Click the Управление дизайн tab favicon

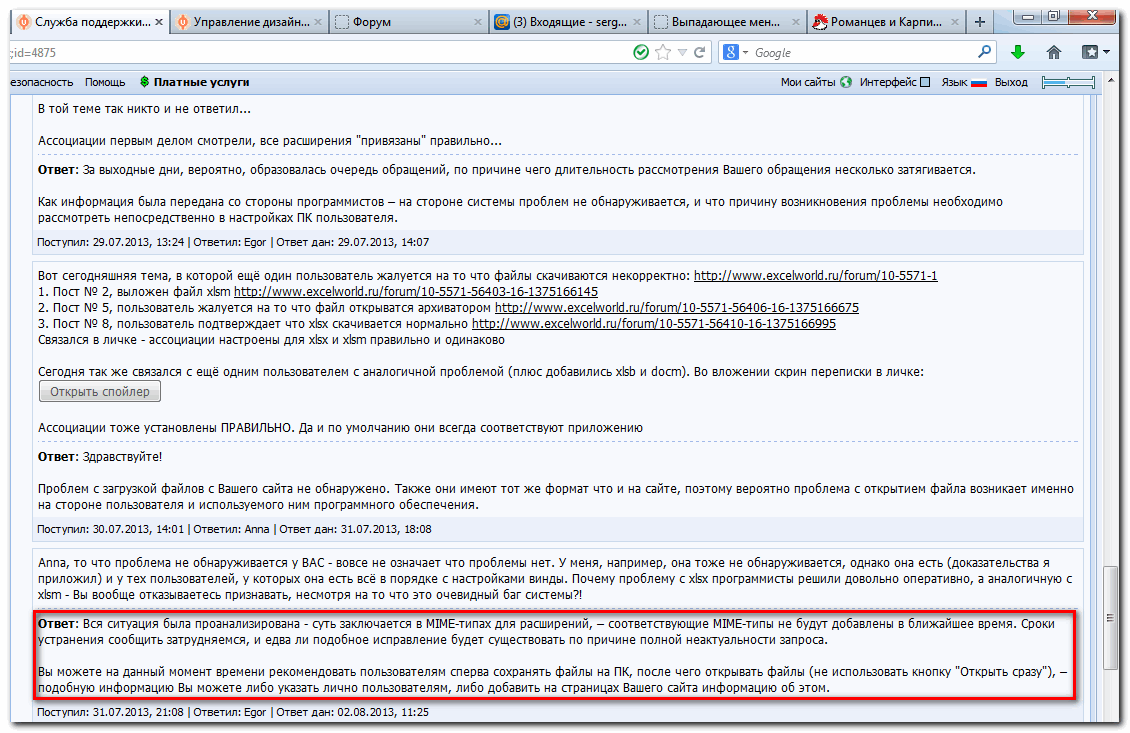183,22
